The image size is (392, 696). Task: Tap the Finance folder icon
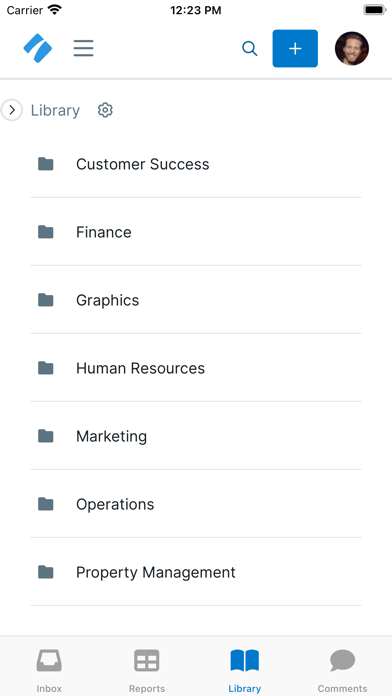click(46, 232)
